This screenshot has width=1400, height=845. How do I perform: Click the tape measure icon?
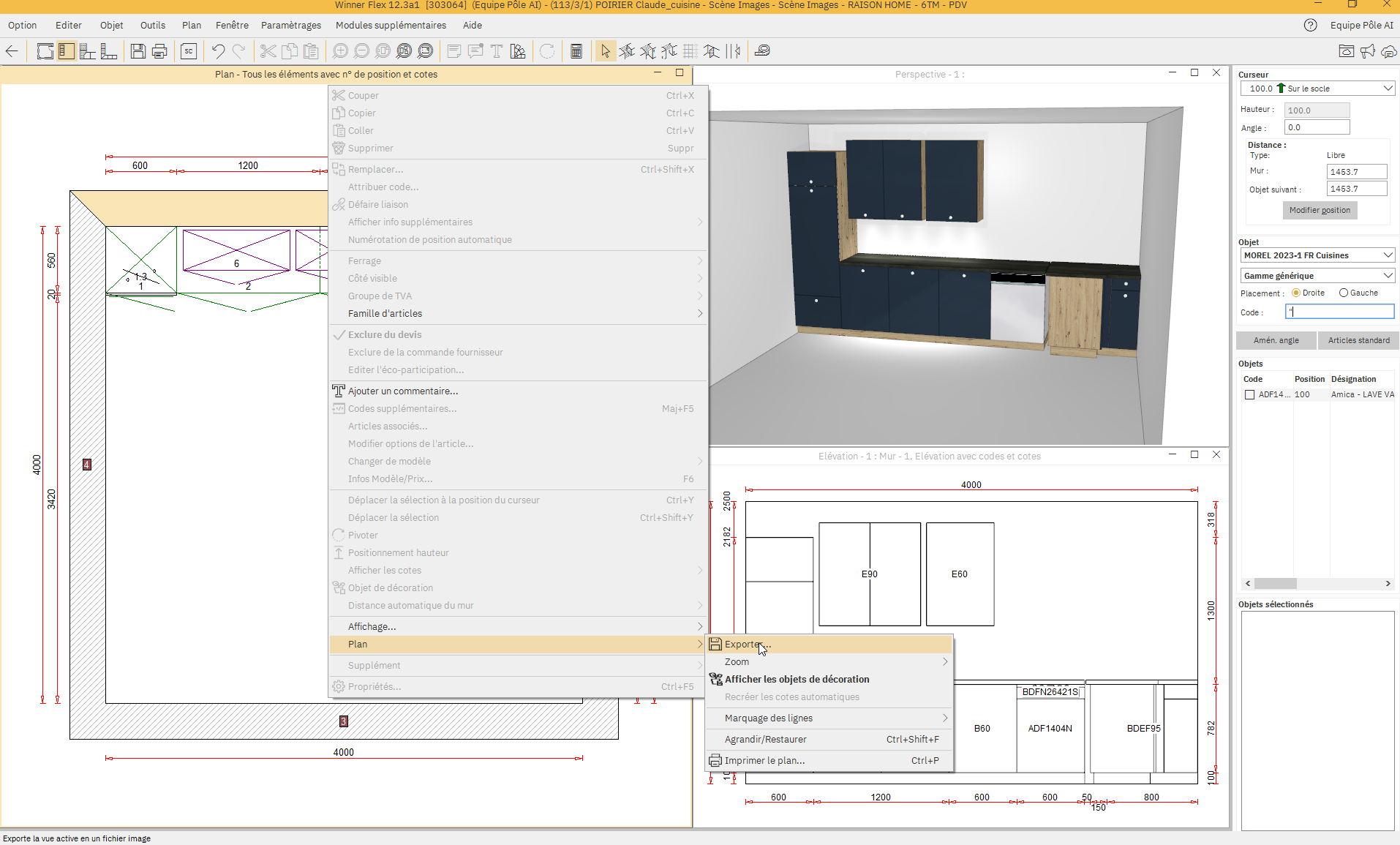tap(762, 51)
